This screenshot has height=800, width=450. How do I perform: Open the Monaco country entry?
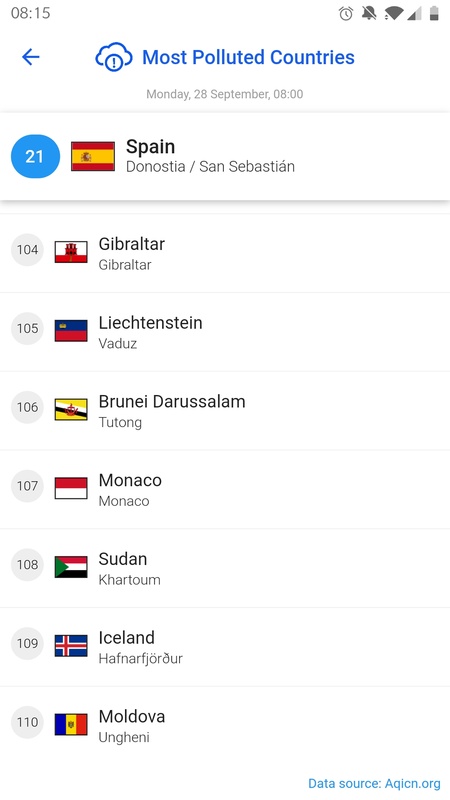tap(225, 490)
